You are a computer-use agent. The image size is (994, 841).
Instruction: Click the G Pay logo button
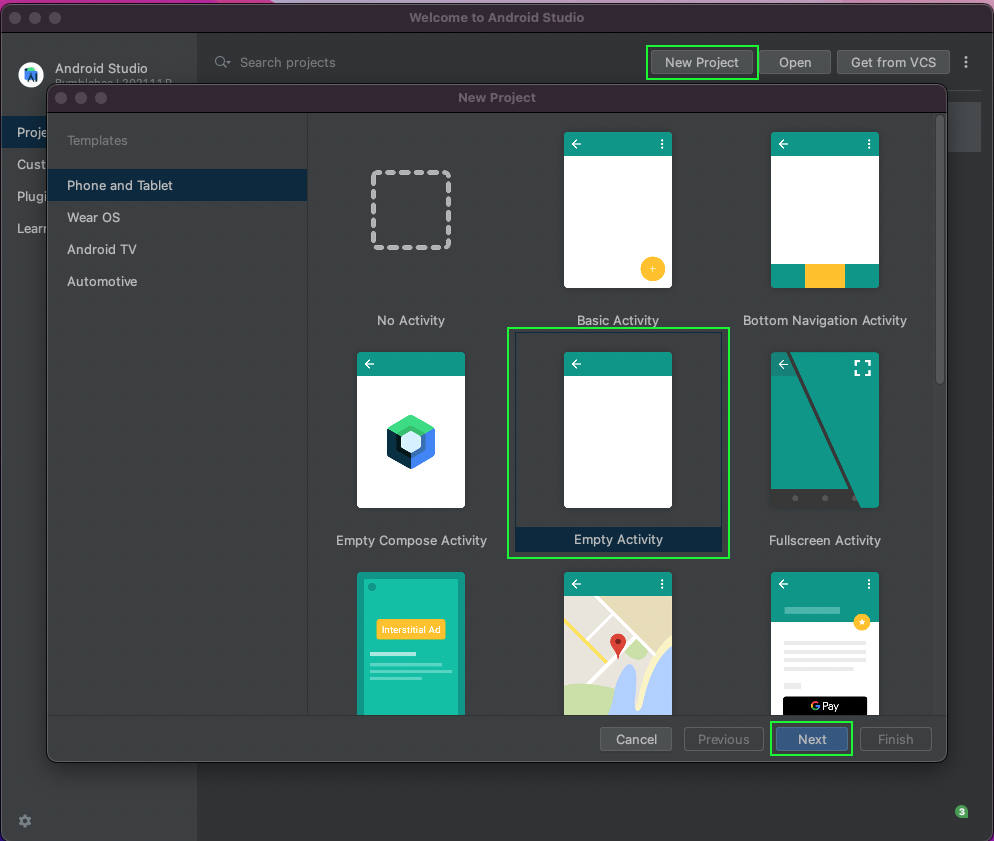pyautogui.click(x=825, y=705)
